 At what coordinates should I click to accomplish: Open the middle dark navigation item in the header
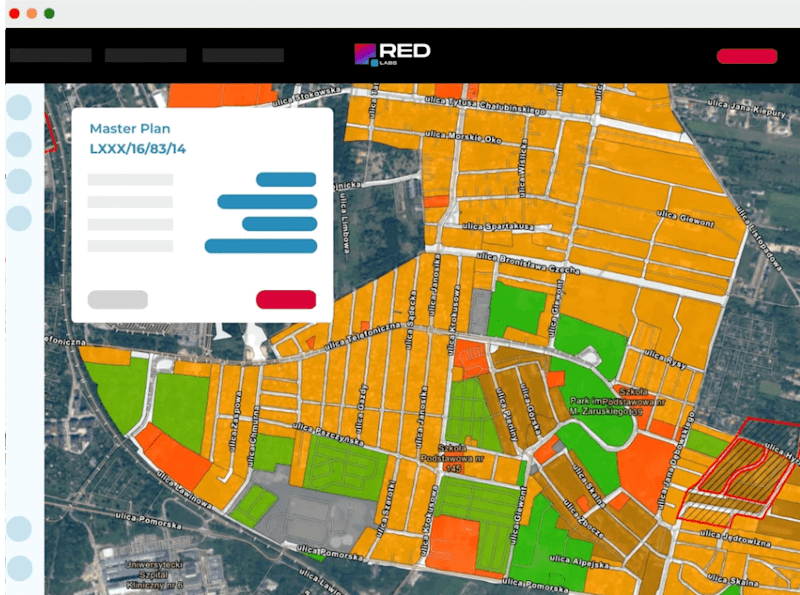(146, 55)
